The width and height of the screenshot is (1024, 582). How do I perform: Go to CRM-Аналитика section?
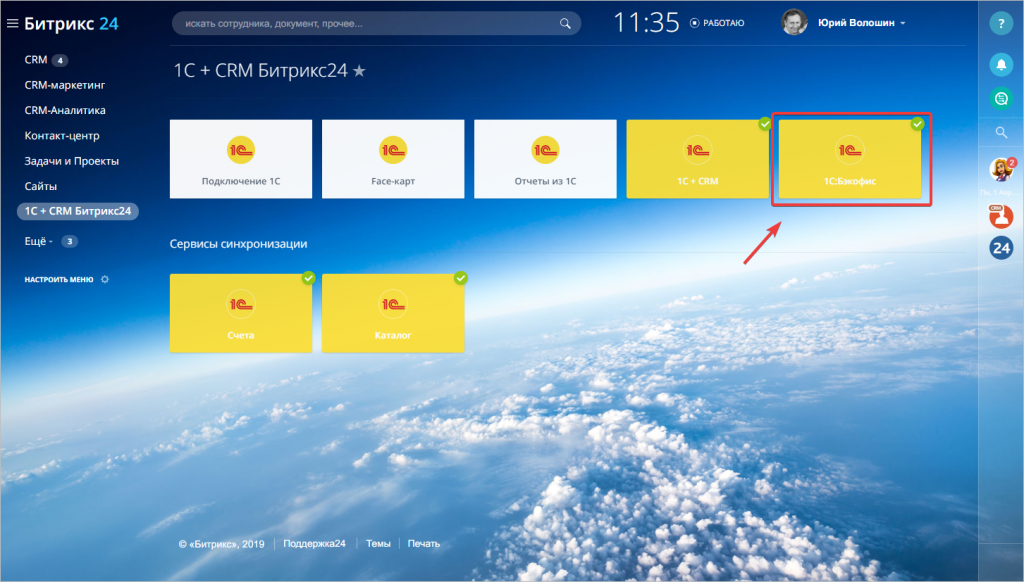[x=65, y=110]
